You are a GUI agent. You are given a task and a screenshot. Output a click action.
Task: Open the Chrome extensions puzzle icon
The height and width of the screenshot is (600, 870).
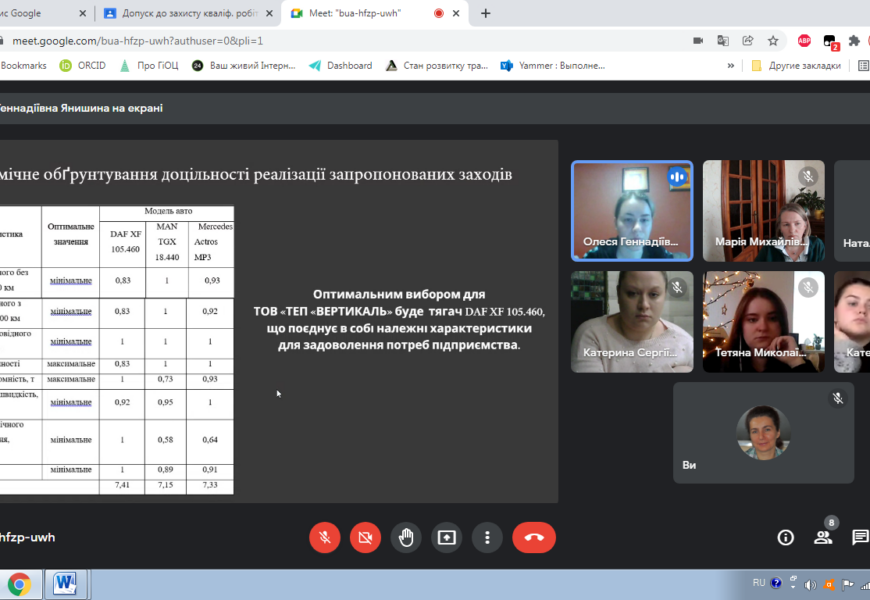[854, 41]
